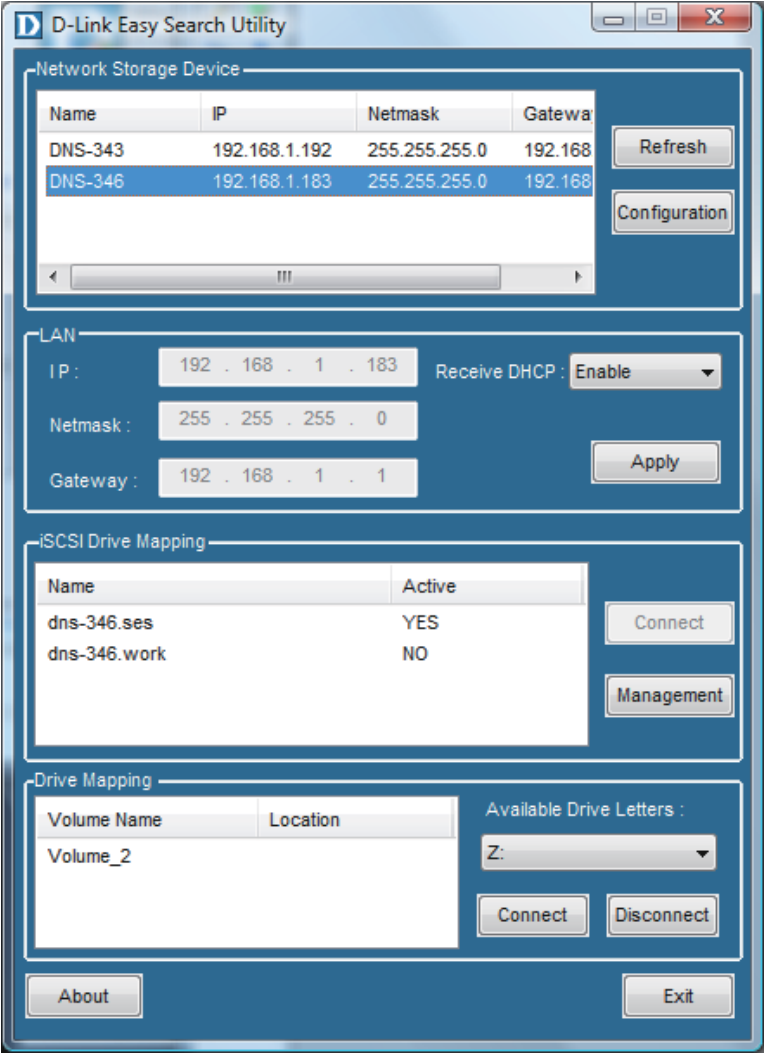Refresh the network storage device list
The height and width of the screenshot is (1054, 765).
pos(672,147)
